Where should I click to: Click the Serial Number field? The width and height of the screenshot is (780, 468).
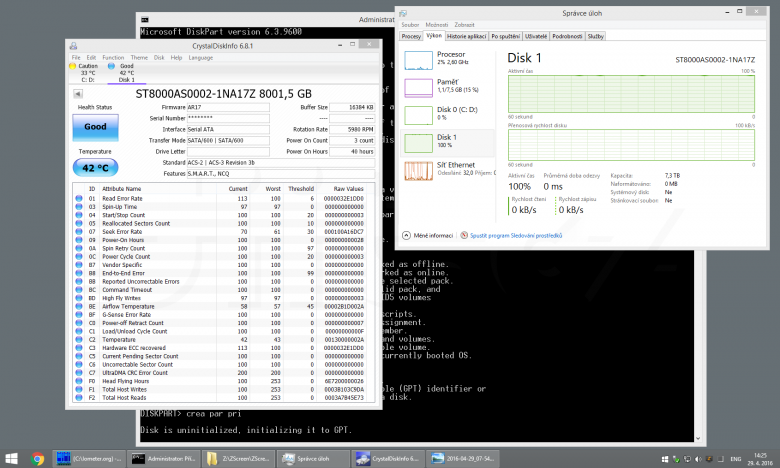coord(228,118)
